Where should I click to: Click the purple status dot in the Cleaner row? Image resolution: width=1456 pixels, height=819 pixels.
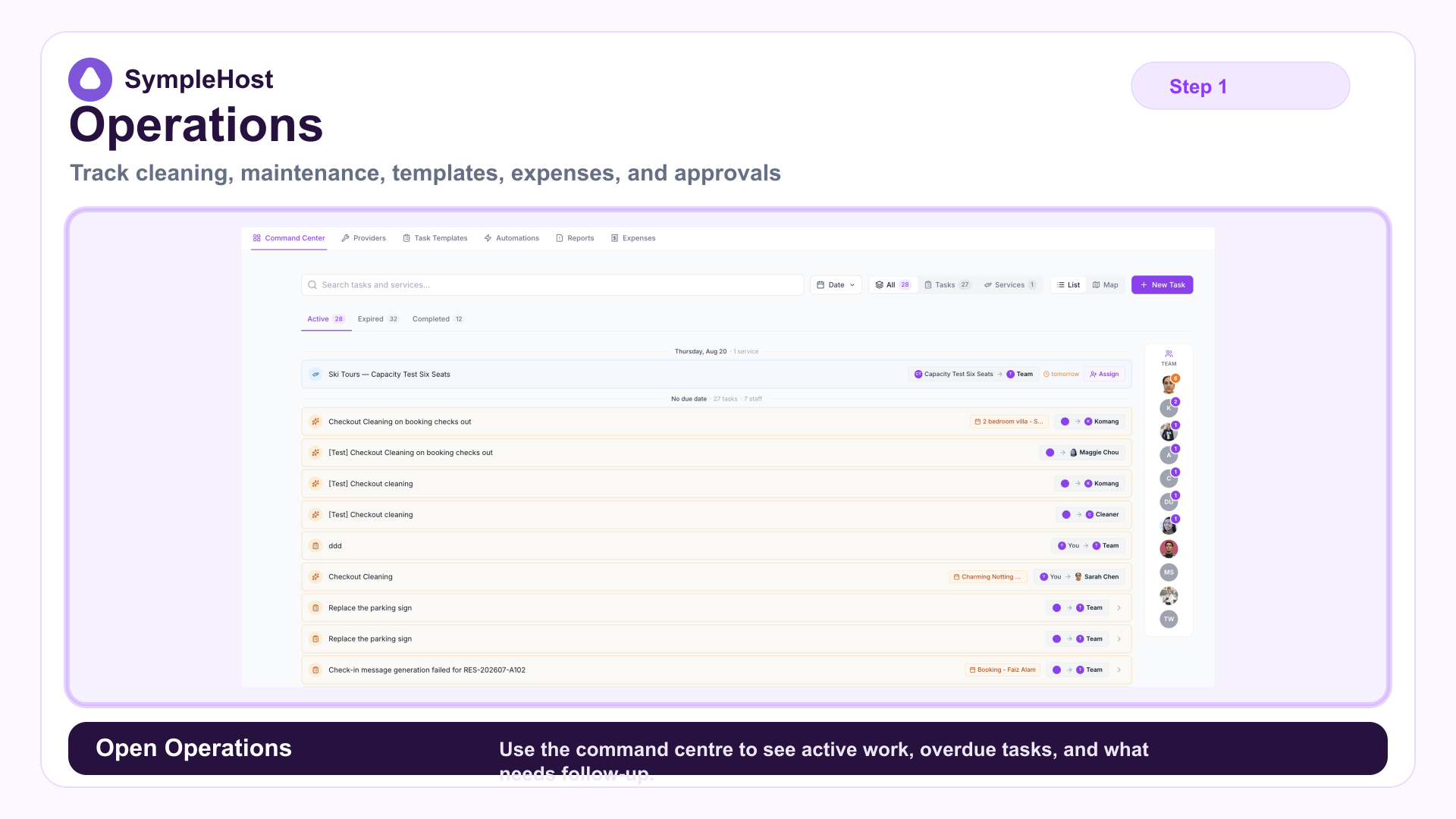(x=1066, y=515)
